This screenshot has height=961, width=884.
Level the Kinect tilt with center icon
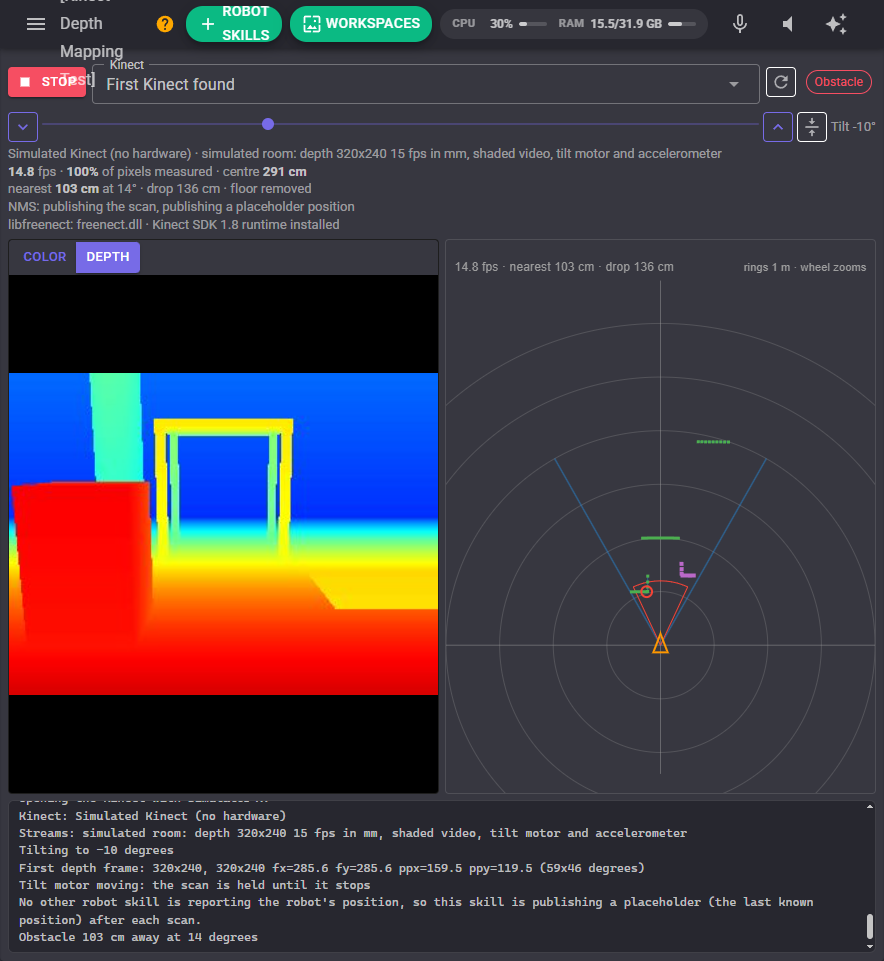pyautogui.click(x=812, y=127)
